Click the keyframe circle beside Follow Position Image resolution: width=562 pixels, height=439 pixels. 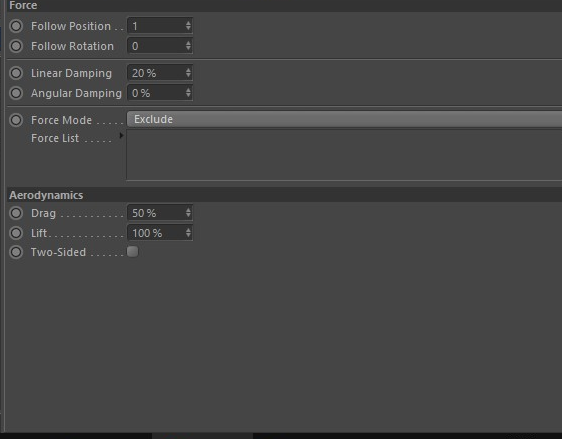point(16,26)
